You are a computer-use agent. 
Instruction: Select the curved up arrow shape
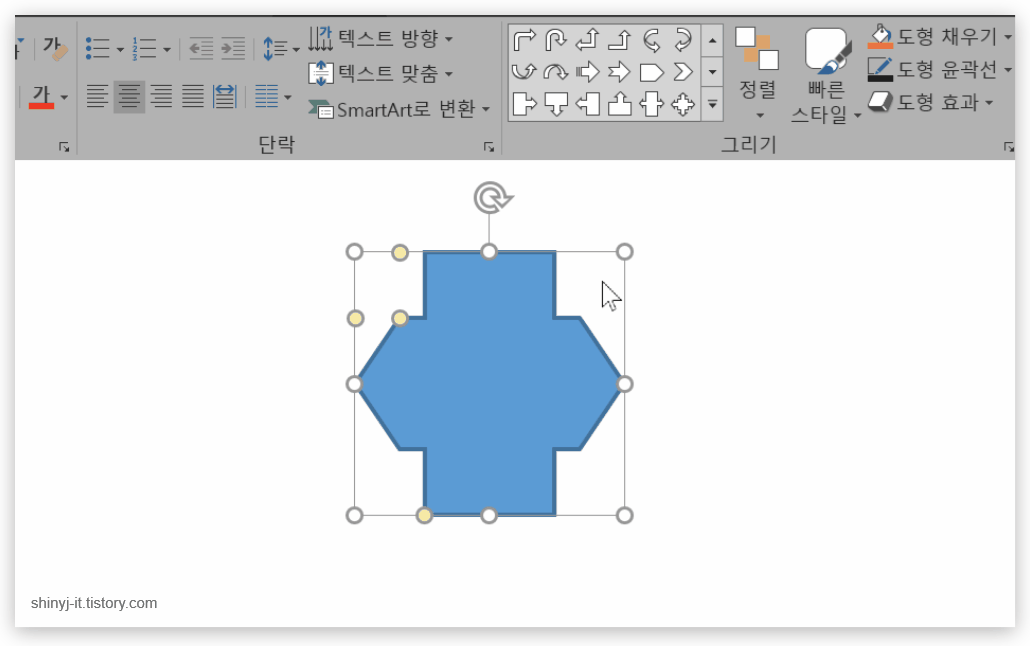click(x=524, y=72)
